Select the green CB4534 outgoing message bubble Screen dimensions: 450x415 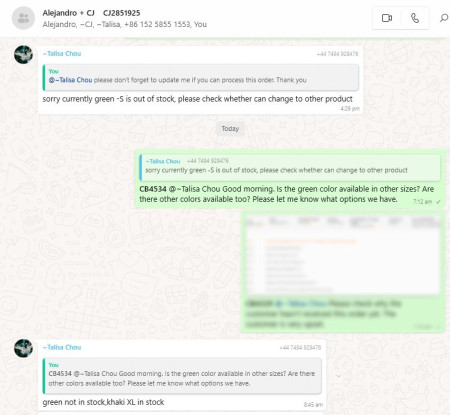pyautogui.click(x=289, y=179)
